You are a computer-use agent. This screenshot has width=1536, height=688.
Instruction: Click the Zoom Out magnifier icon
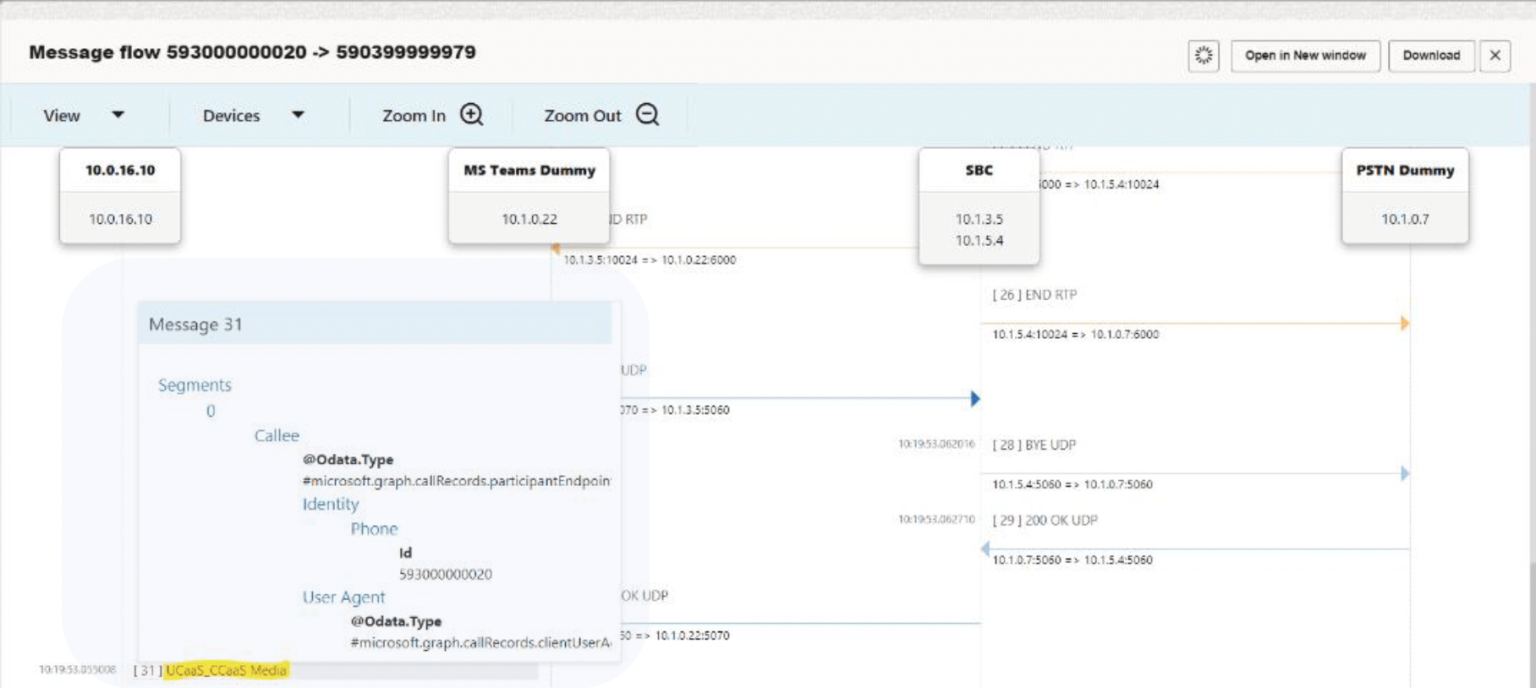648,115
